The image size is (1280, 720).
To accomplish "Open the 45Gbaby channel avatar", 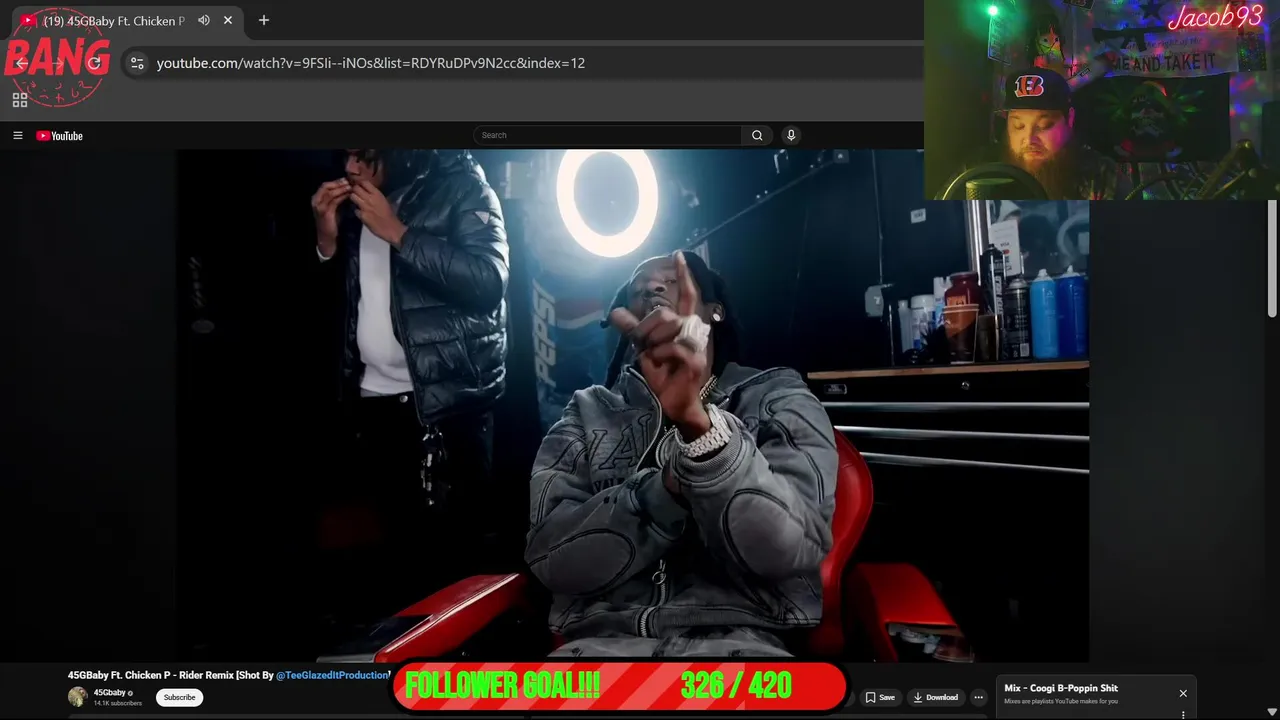I will tap(78, 697).
